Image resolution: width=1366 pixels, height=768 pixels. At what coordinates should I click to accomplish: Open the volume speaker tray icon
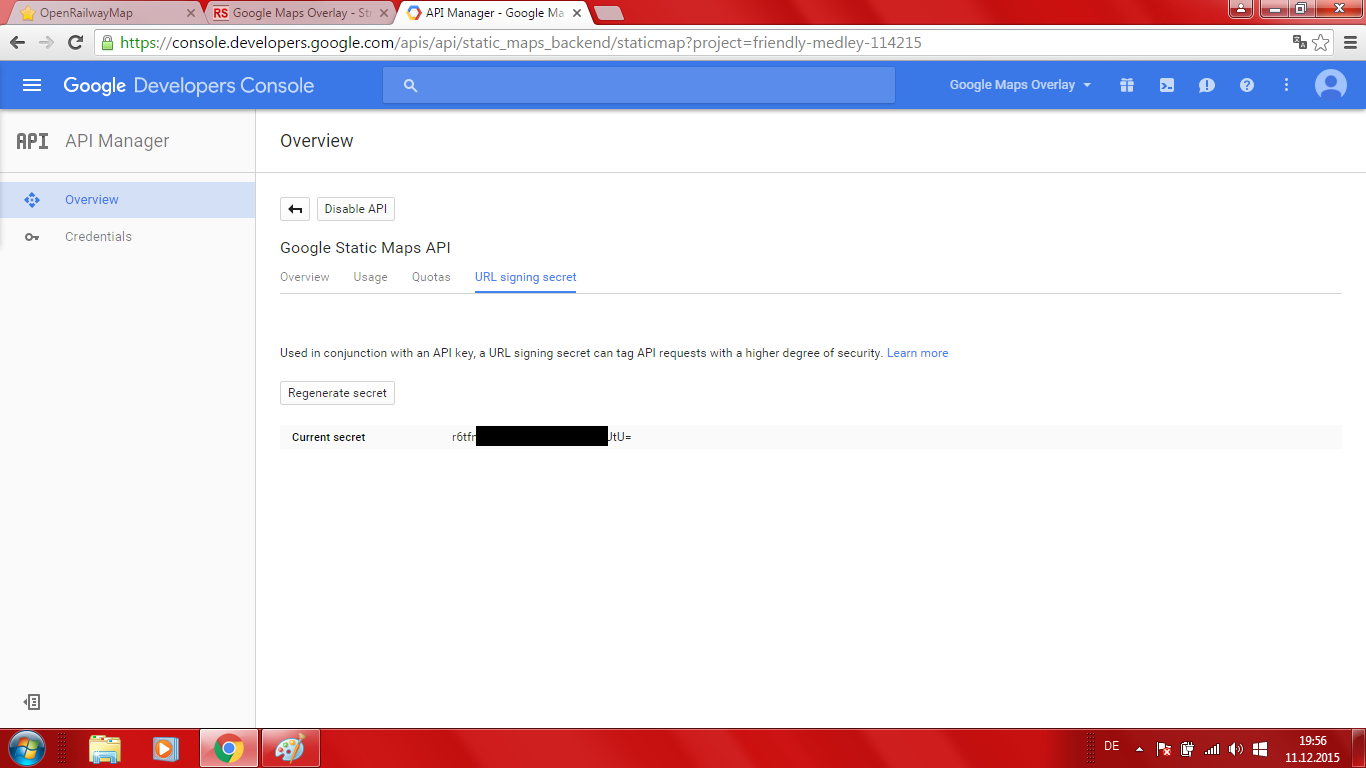(x=1236, y=748)
